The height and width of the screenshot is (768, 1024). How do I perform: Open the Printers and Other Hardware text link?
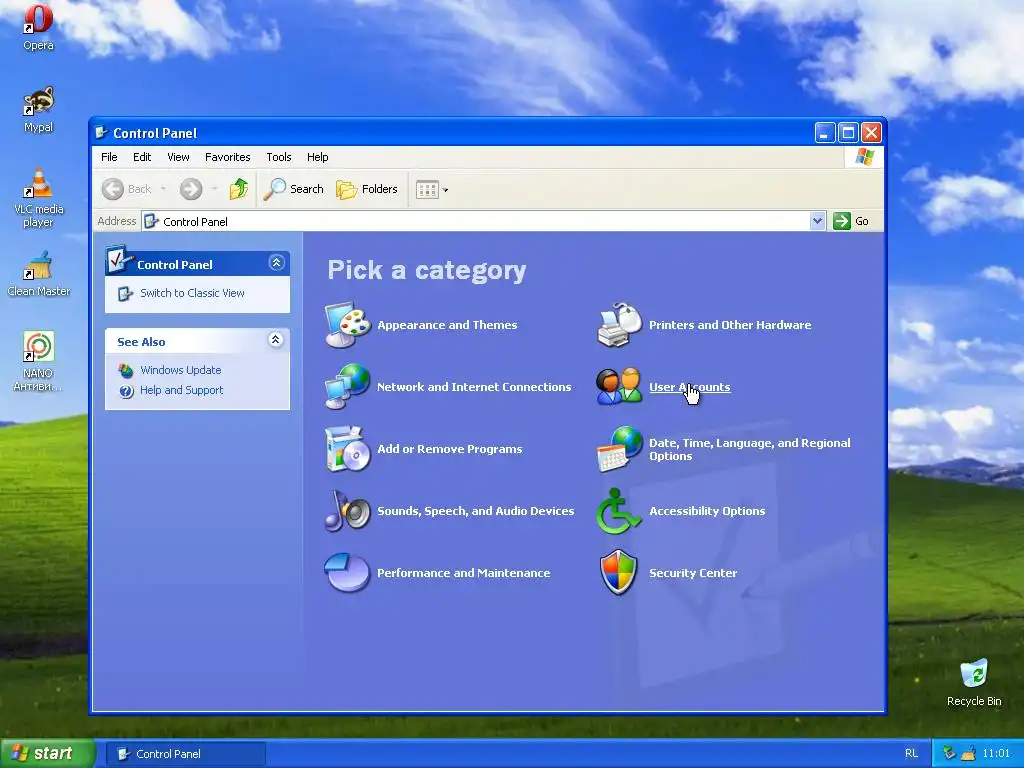(x=730, y=325)
